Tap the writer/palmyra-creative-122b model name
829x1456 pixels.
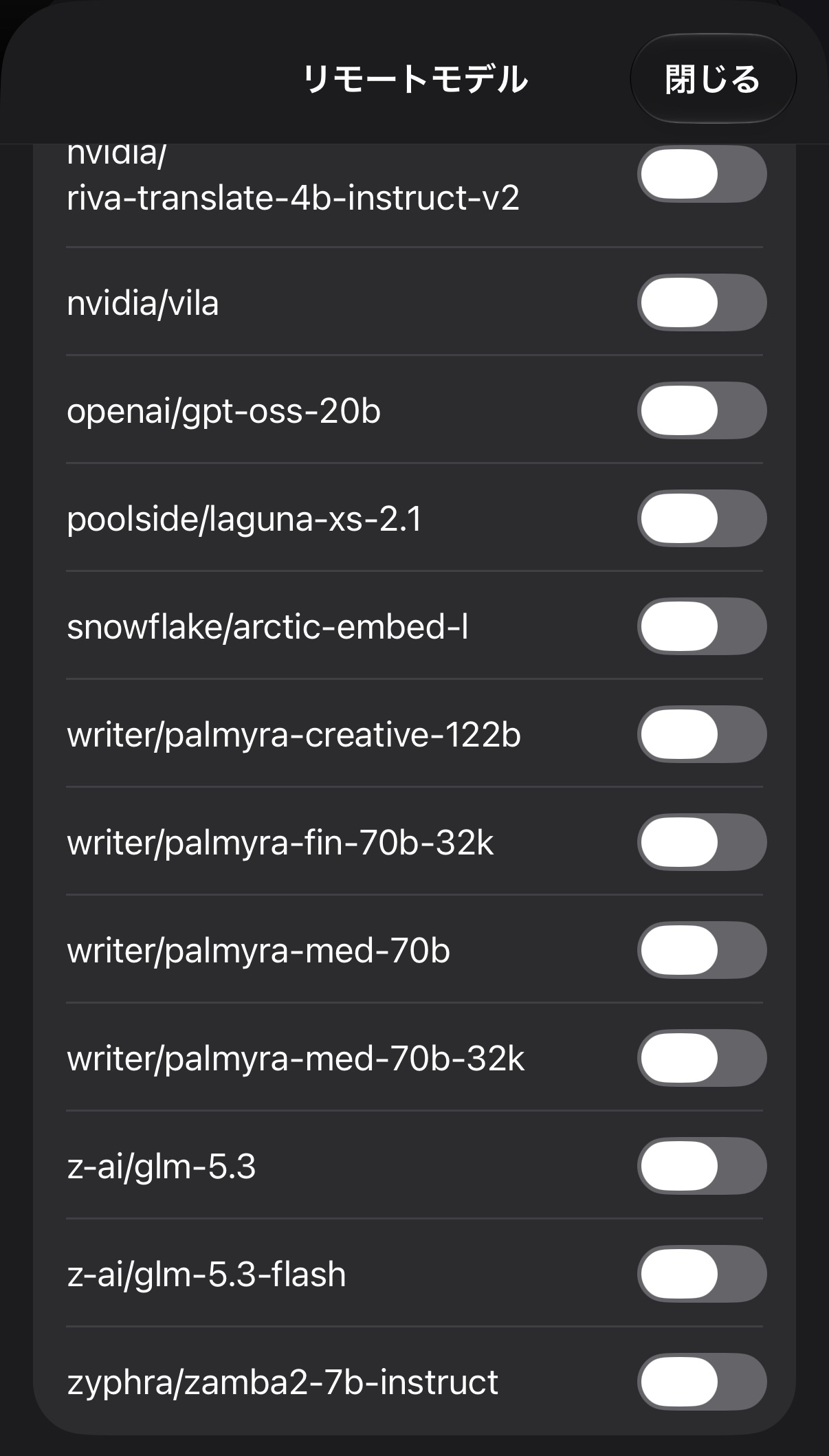pos(294,736)
